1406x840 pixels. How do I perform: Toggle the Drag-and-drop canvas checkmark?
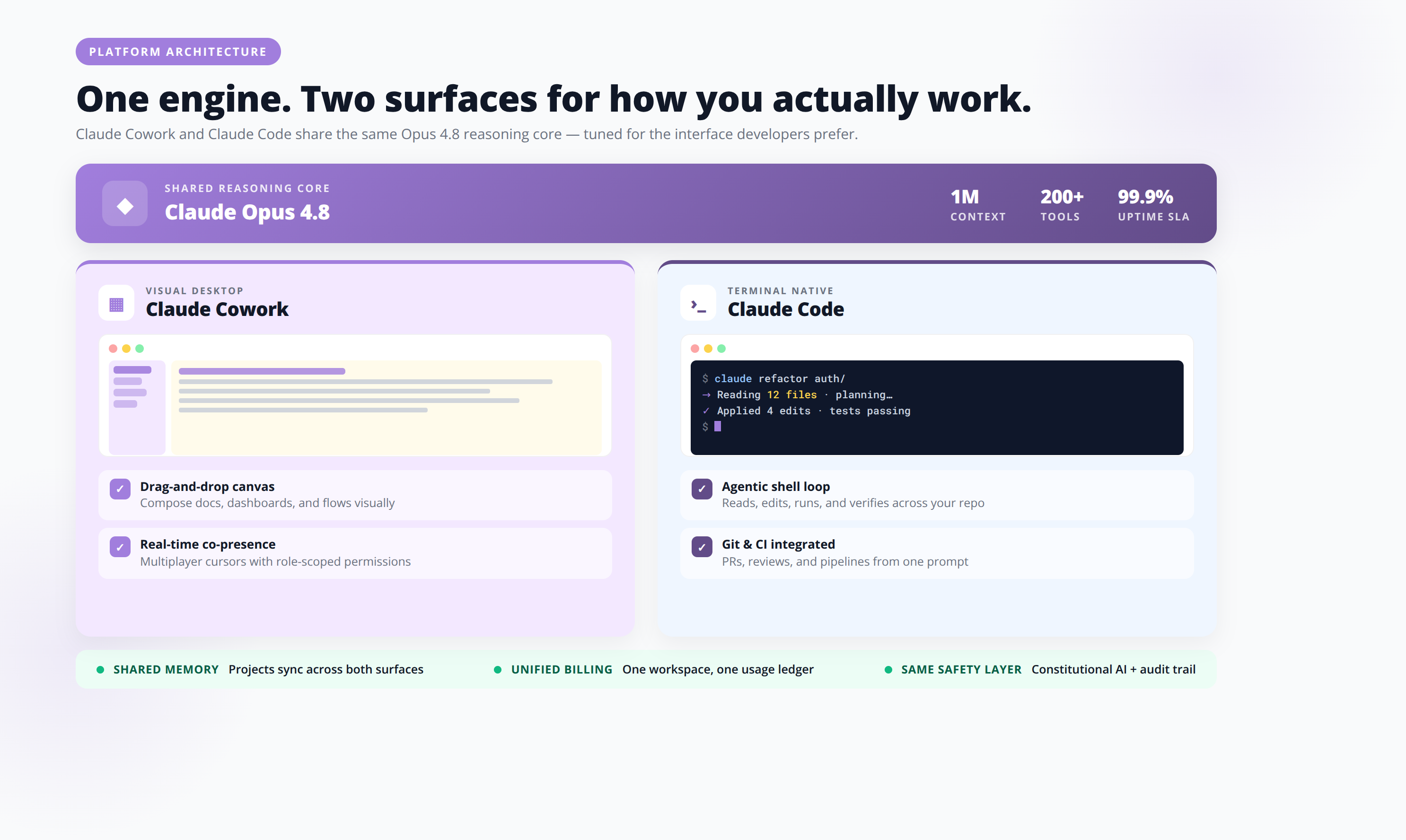120,489
